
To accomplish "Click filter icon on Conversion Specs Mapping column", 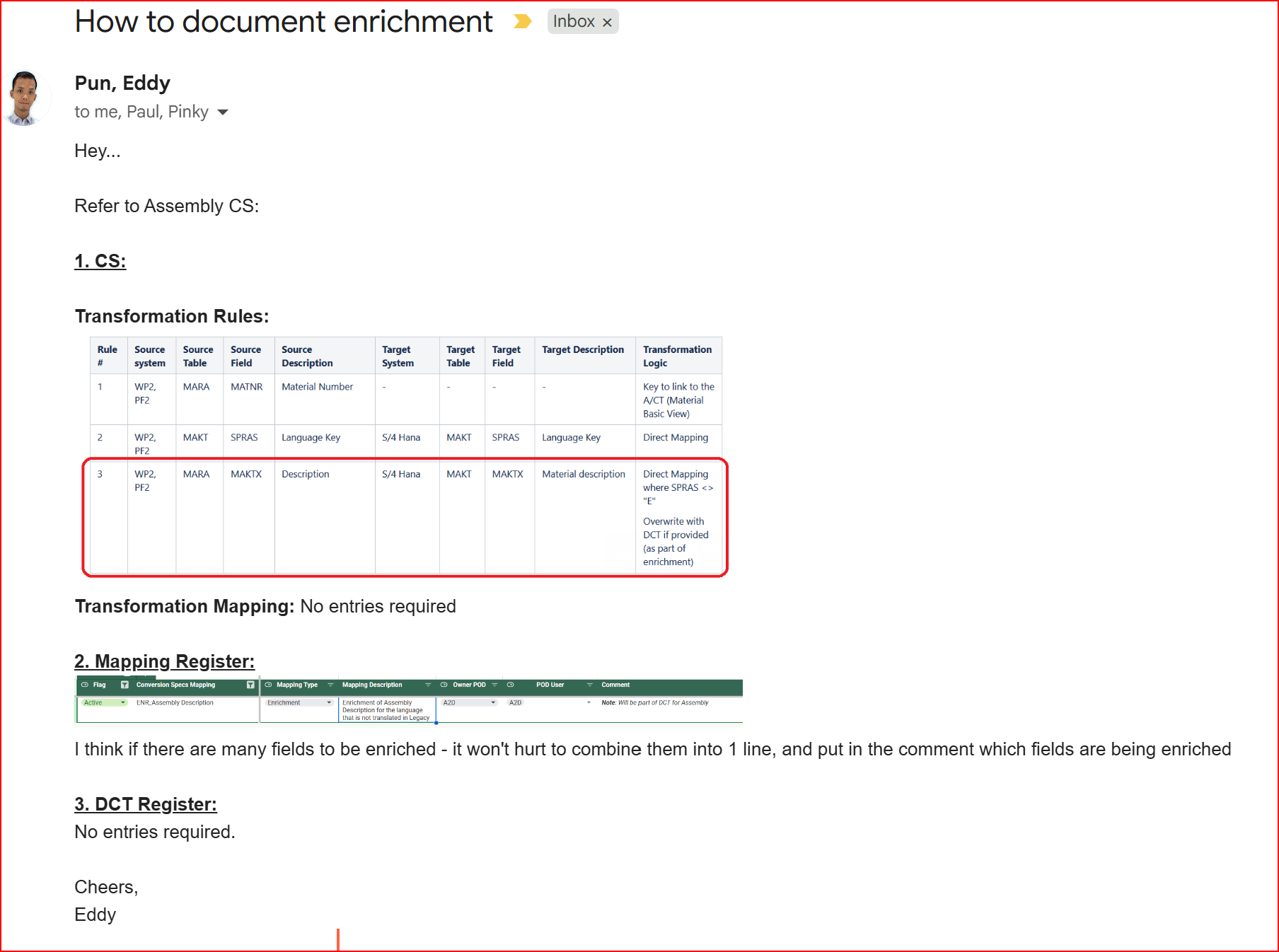I will point(250,685).
